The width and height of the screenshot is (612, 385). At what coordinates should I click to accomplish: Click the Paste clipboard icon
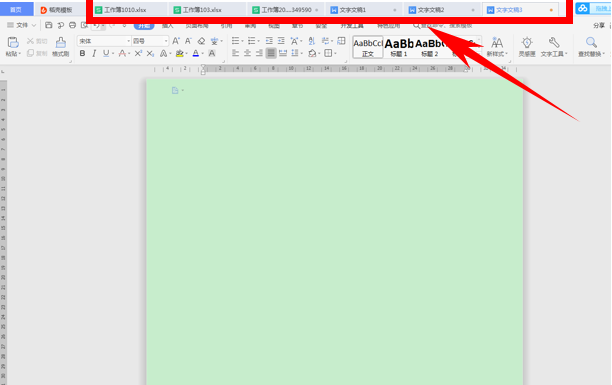pos(13,46)
